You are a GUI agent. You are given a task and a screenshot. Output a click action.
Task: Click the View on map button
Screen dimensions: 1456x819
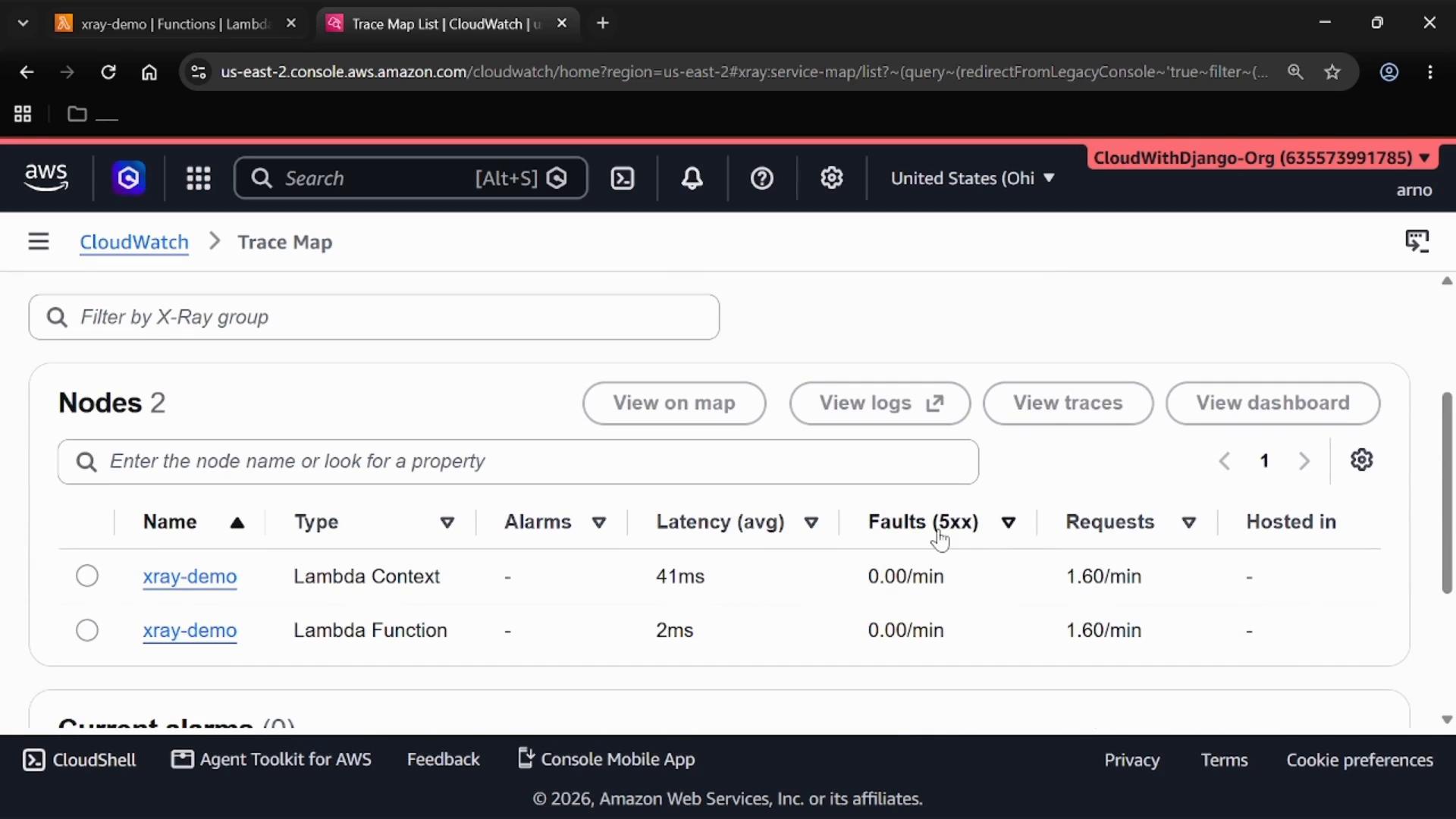pyautogui.click(x=674, y=403)
